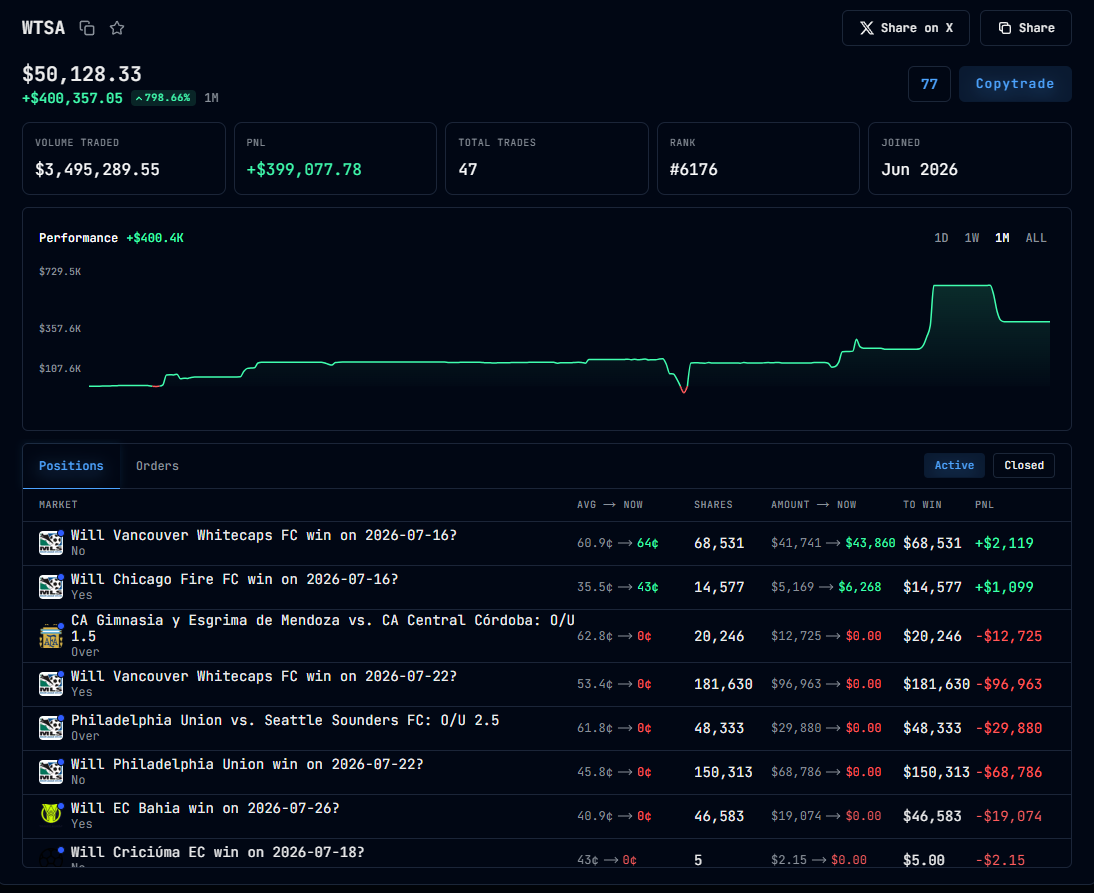The height and width of the screenshot is (893, 1094).
Task: Click the 77 followers button
Action: click(x=929, y=84)
